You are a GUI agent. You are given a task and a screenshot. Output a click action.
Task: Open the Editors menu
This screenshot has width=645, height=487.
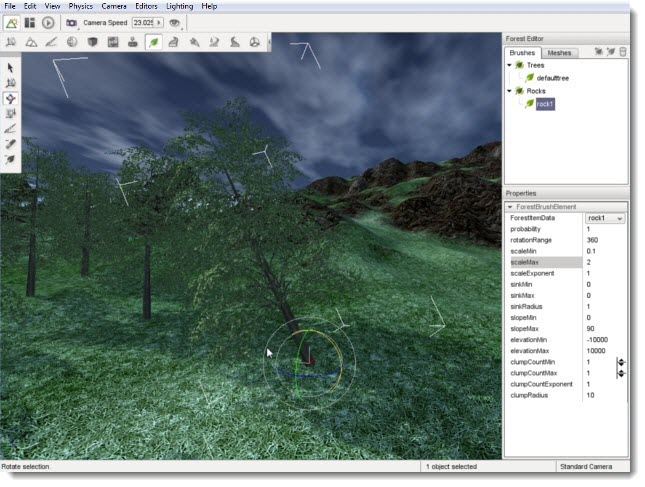pos(146,6)
